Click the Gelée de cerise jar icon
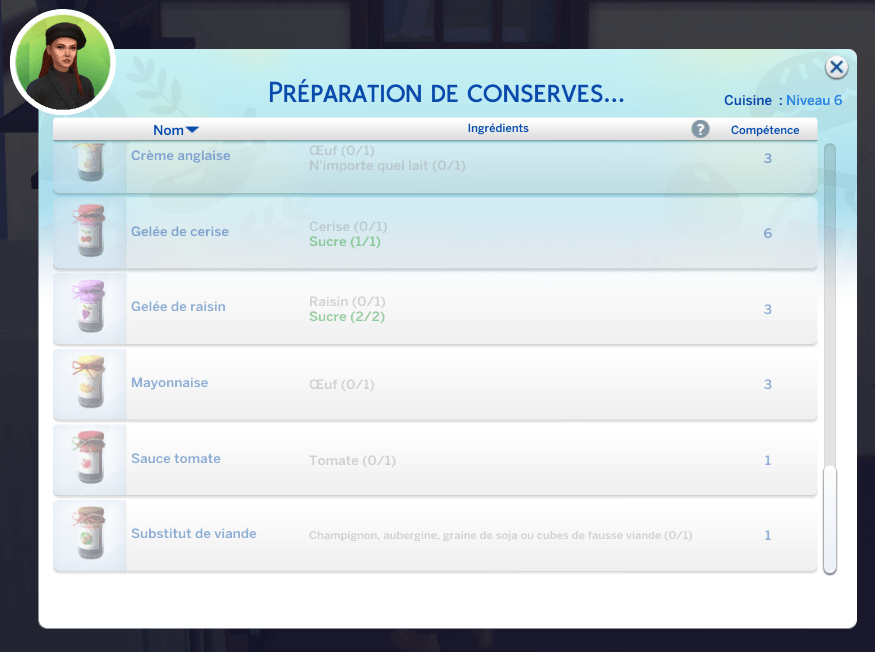Screen dimensions: 875x652 (90, 231)
